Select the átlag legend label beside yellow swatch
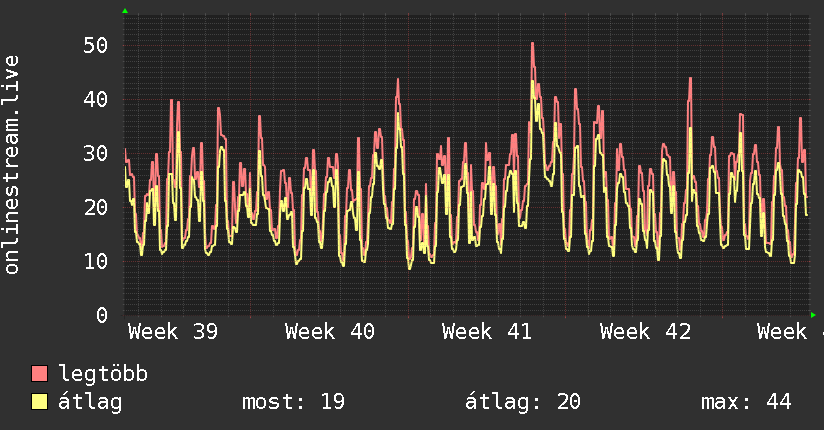 [90, 402]
